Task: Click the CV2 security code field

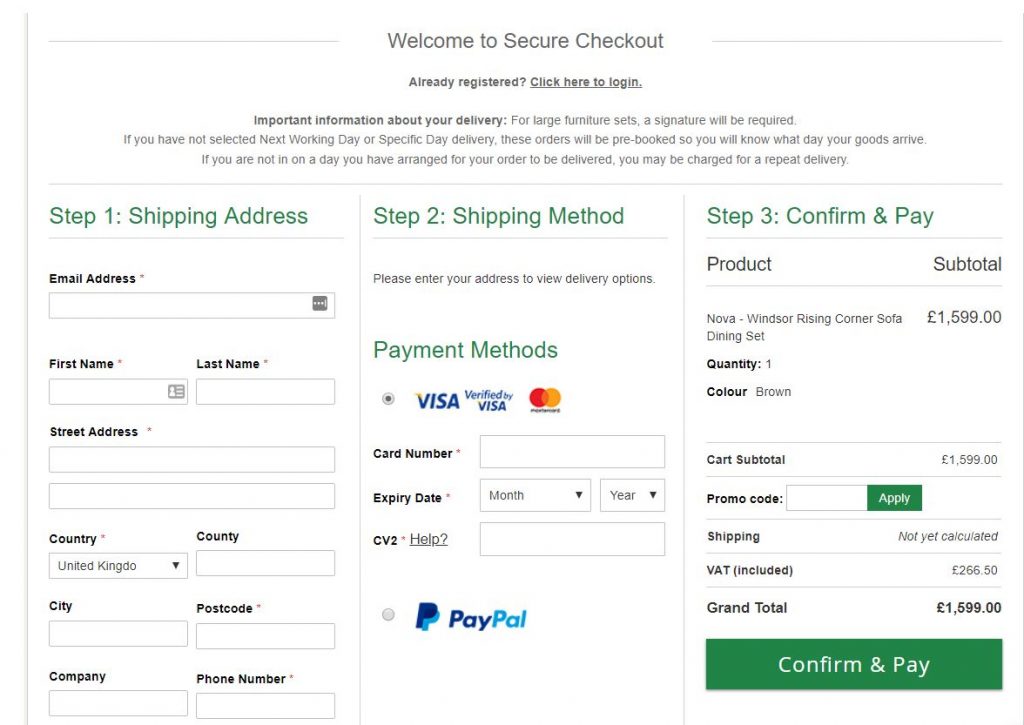Action: [572, 539]
